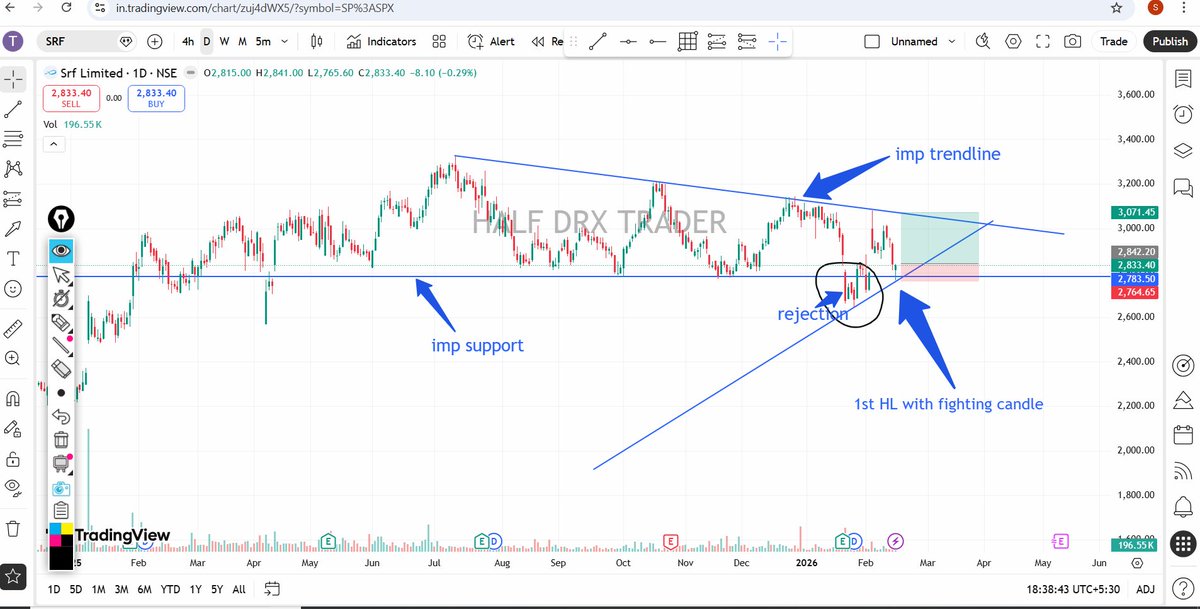Click the compare or add symbol plus button
This screenshot has width=1200, height=609.
point(155,41)
